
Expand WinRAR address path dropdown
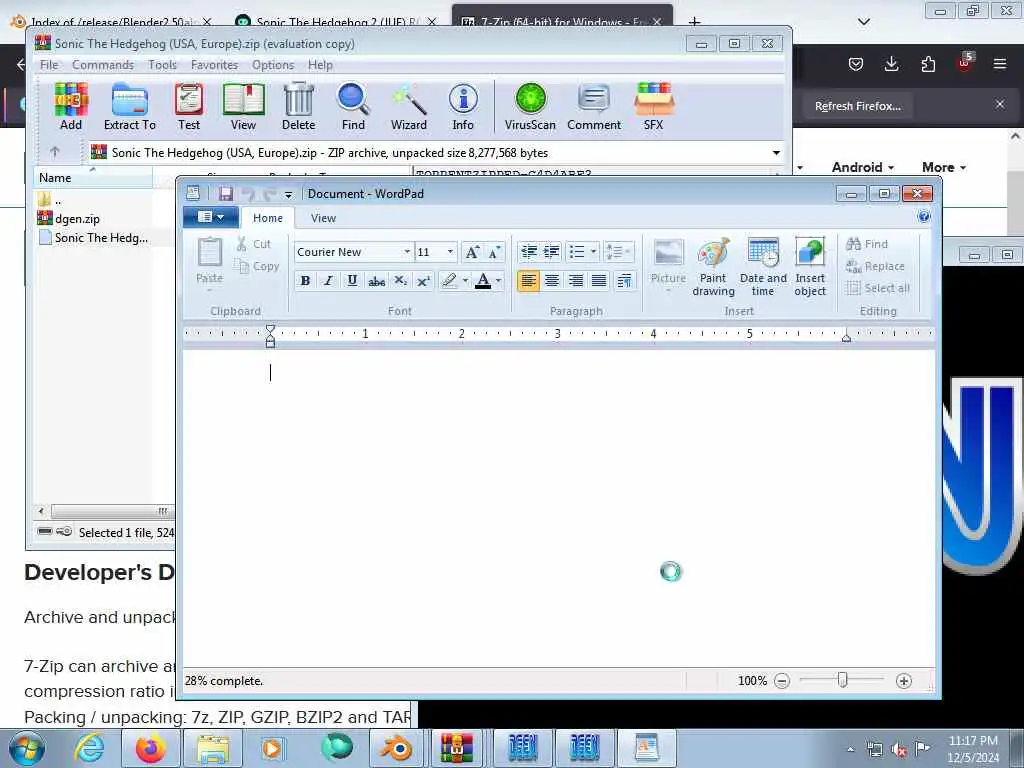[776, 153]
